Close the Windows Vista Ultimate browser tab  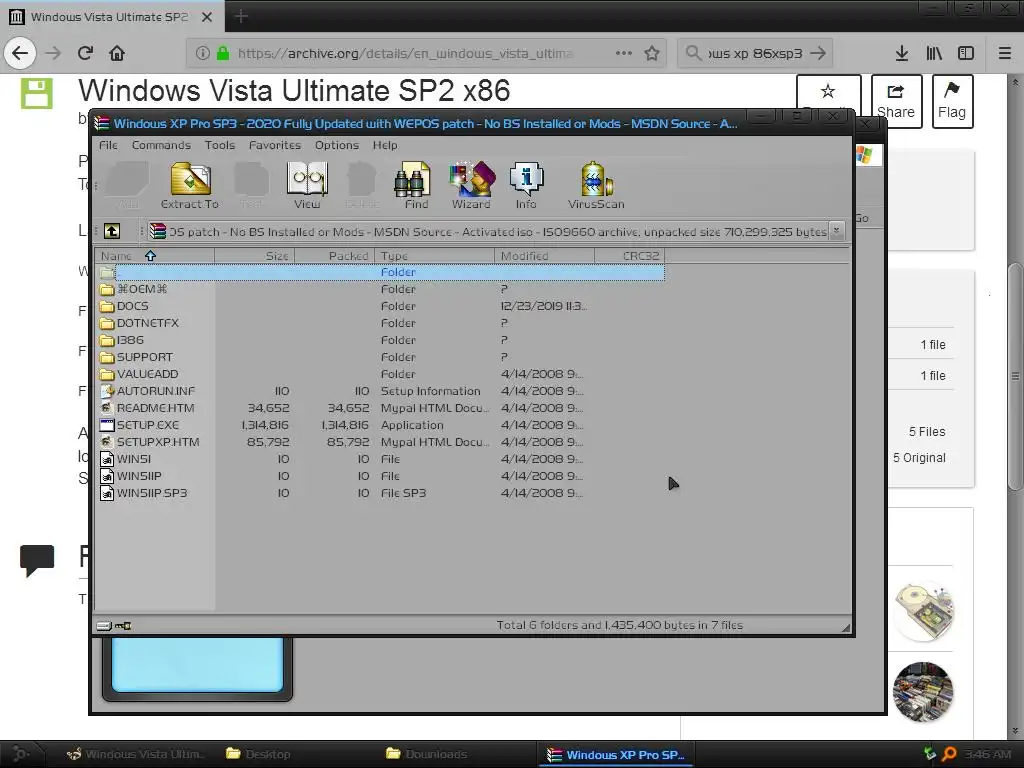[206, 17]
